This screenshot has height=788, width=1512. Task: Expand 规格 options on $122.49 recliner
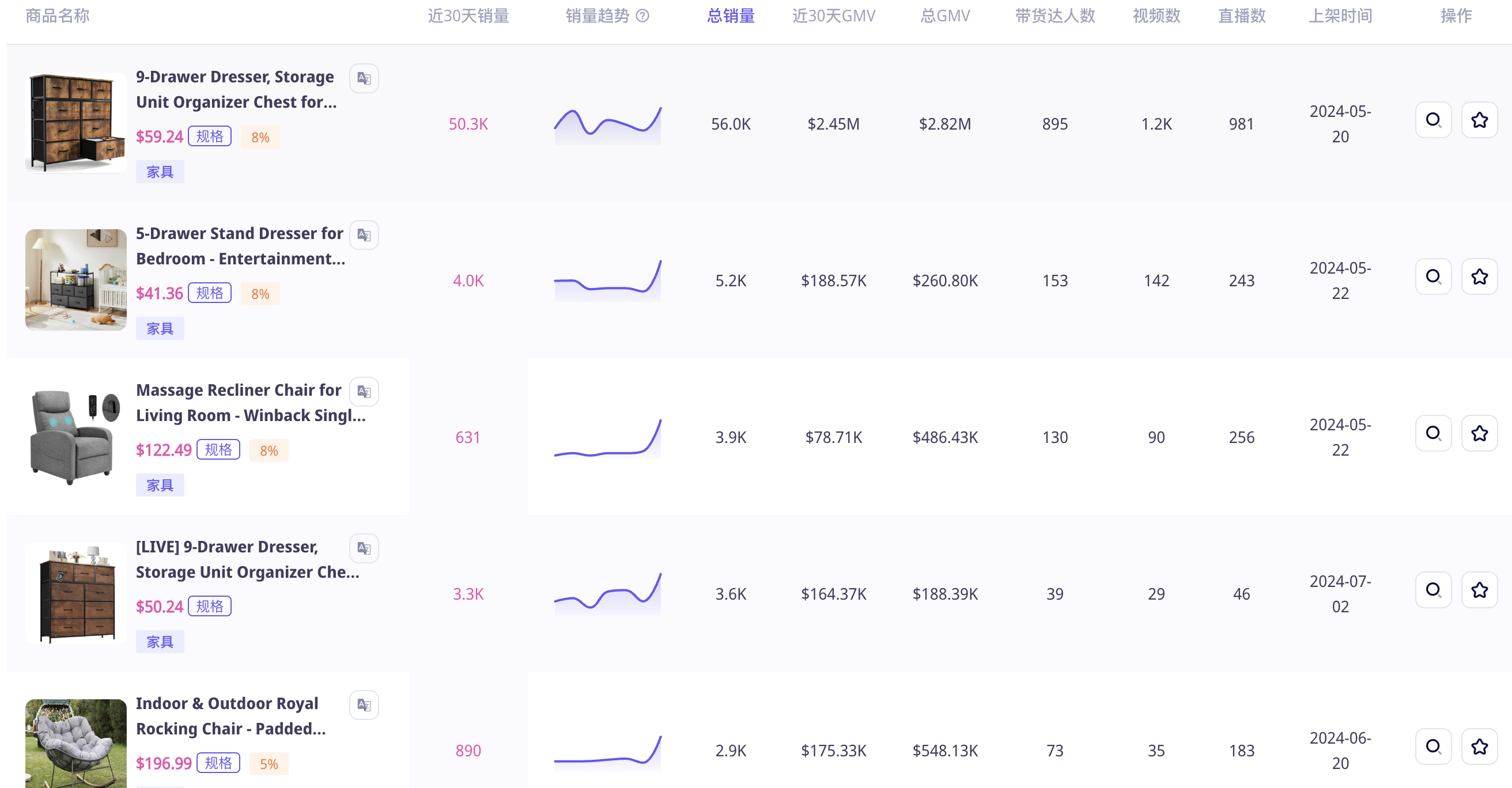coord(218,449)
